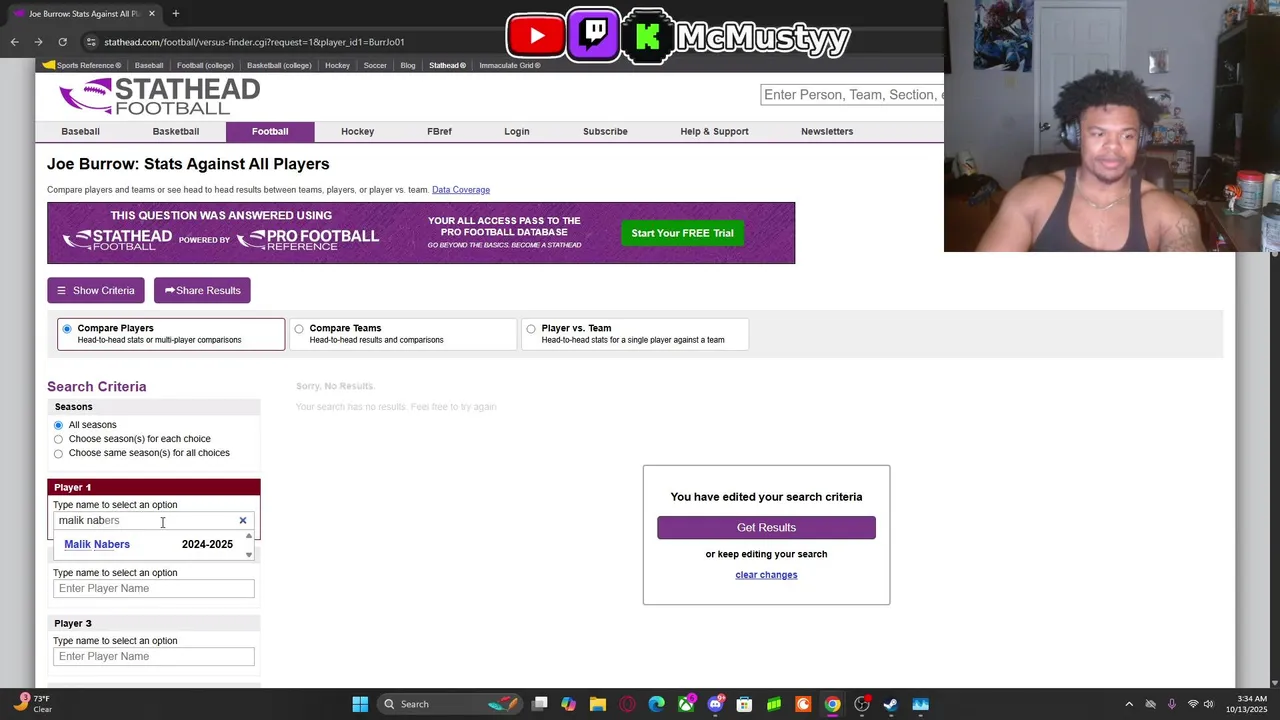Open Opera browser from the taskbar
Viewport: 1280px width, 720px height.
pos(627,704)
